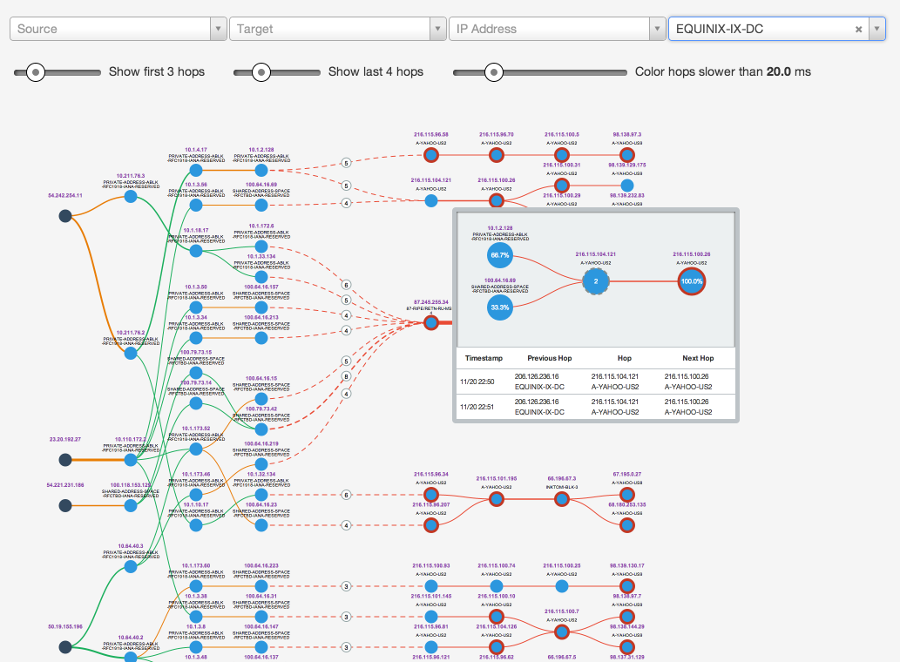
Task: Click hop node 216.115.100.93
Action: [x=431, y=586]
